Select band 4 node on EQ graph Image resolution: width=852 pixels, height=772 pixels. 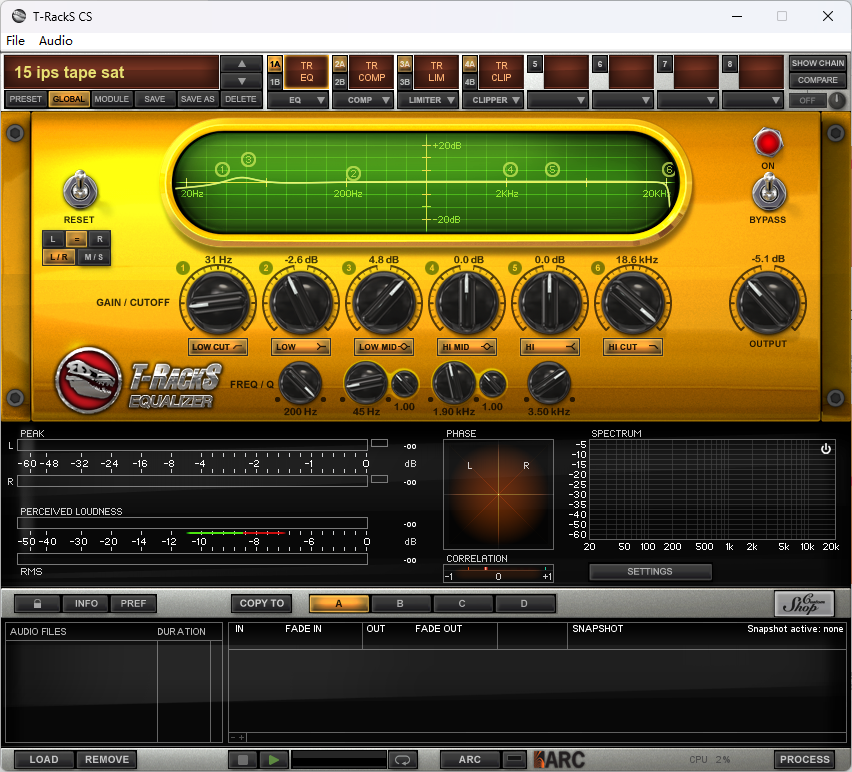coord(510,170)
